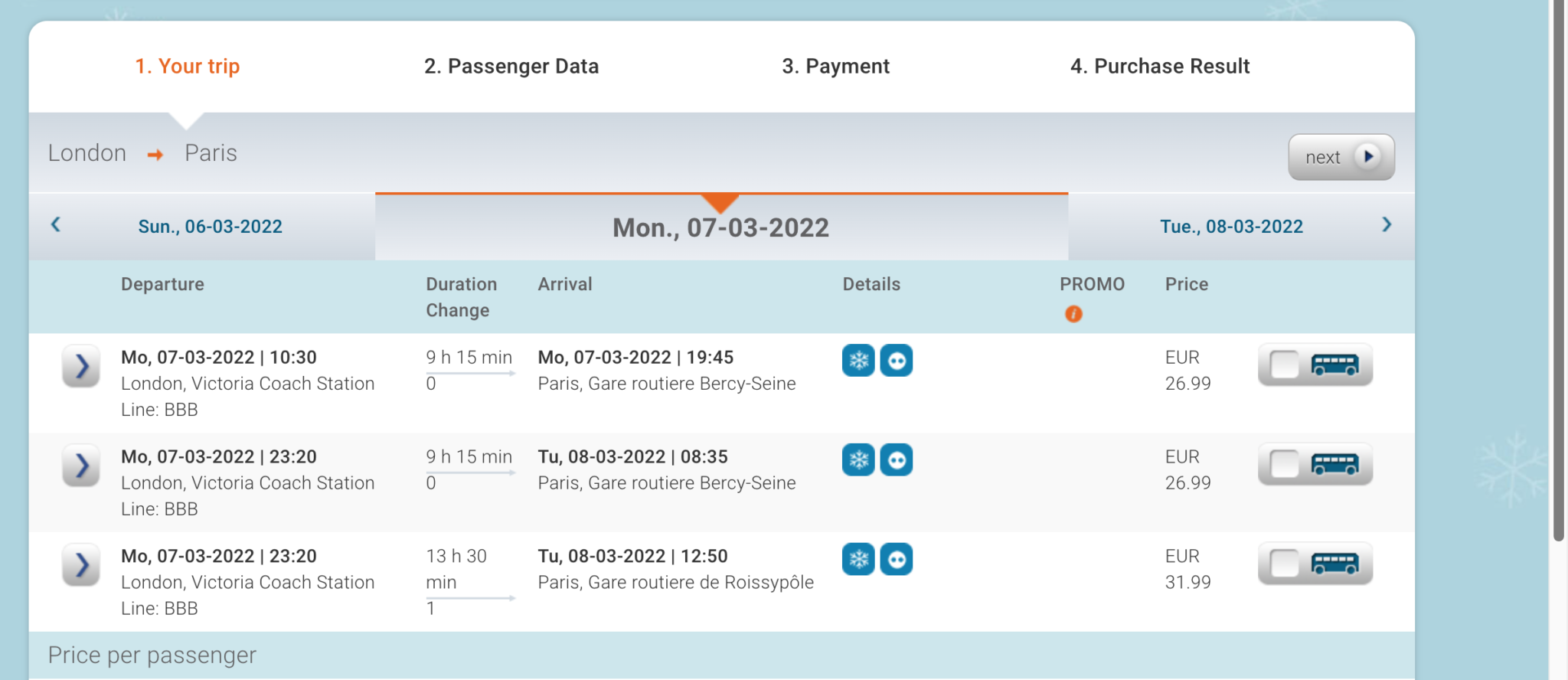
Task: Open the Payment step tab
Action: (835, 66)
